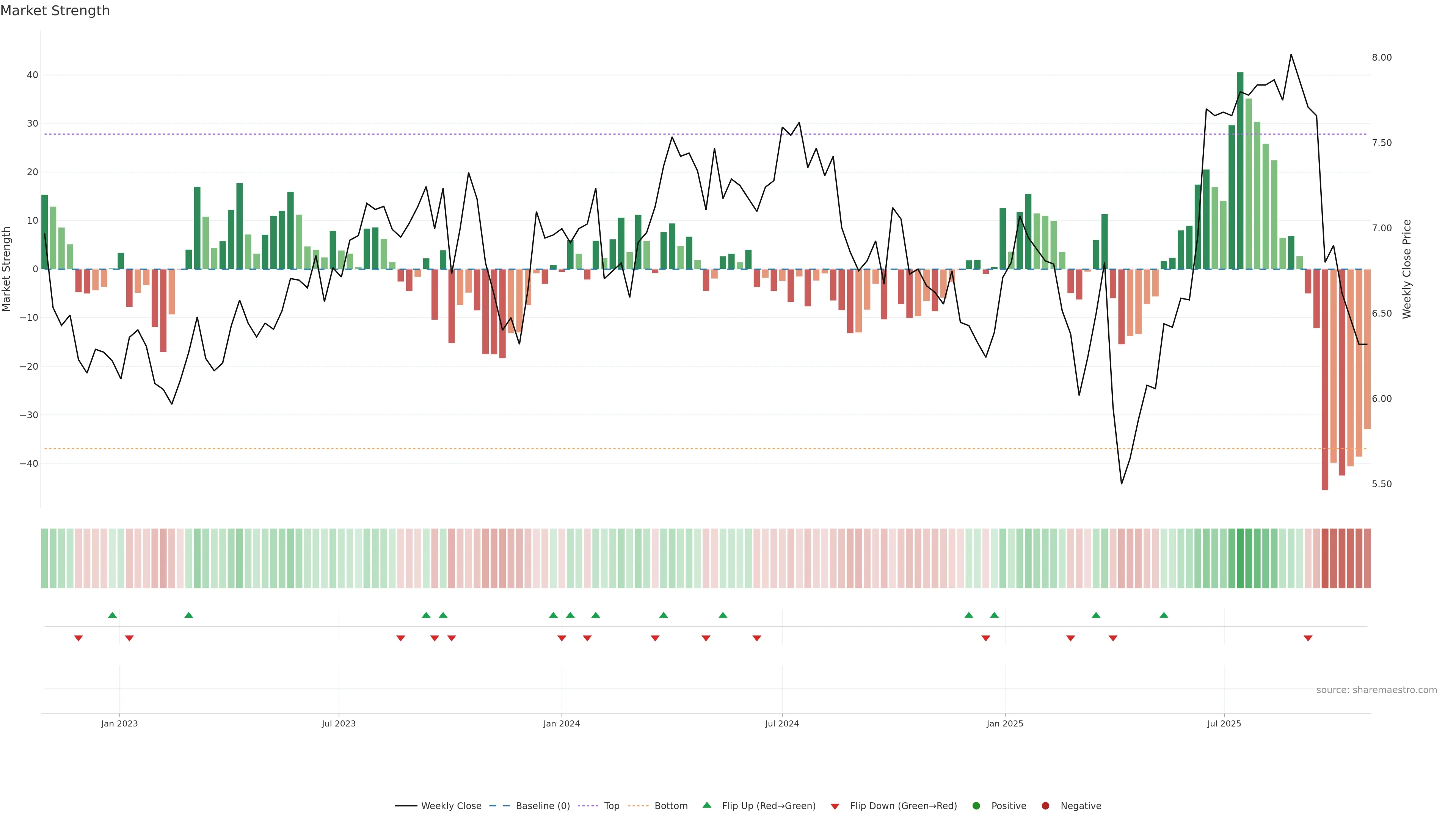
Task: Click the Weekly Close Price axis title
Action: coord(1407,269)
